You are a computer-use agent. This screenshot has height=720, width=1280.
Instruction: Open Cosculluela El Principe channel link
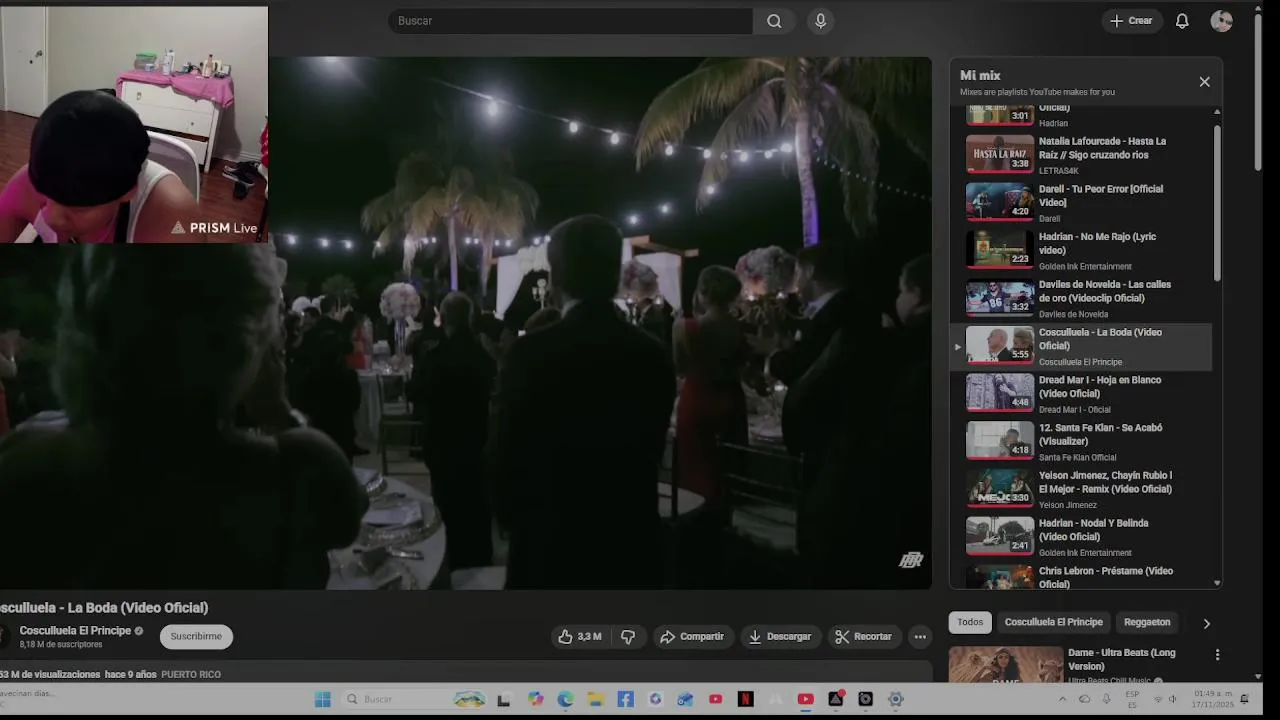click(75, 631)
